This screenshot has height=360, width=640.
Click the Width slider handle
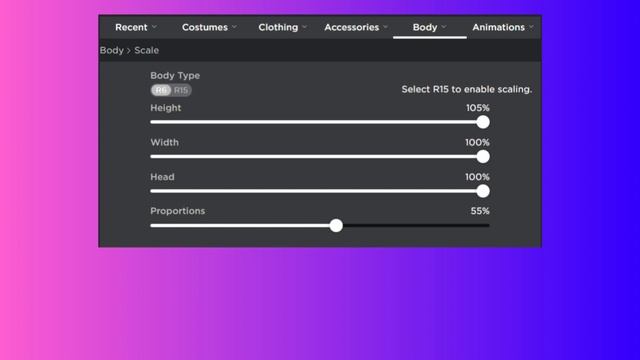[x=483, y=157]
